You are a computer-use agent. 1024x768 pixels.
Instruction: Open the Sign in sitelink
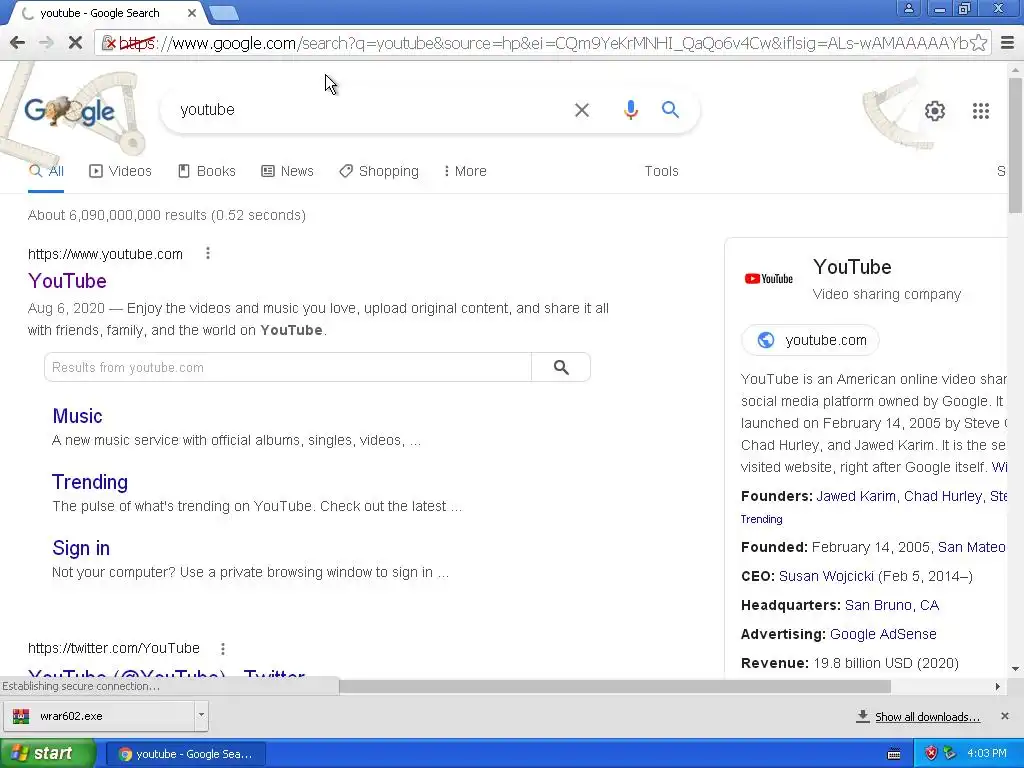pyautogui.click(x=81, y=548)
